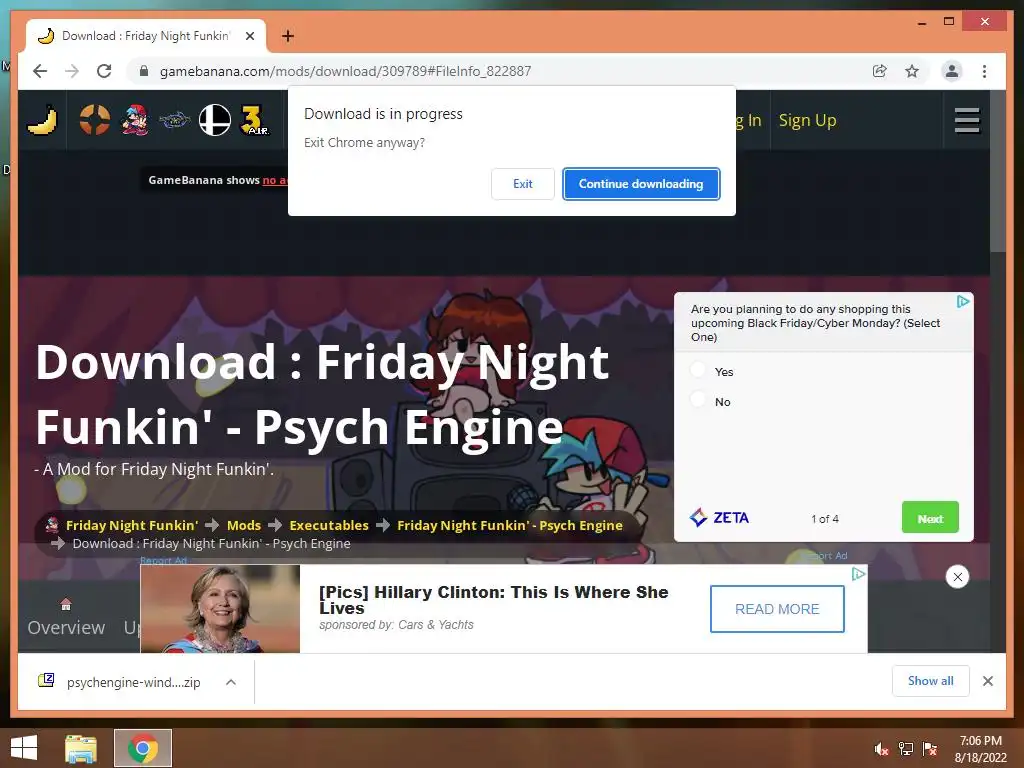Click the psychengine zip file icon

[x=46, y=681]
